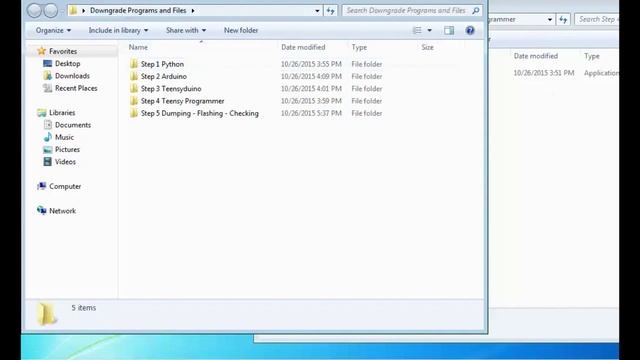Sort by the Size column header
Screen dimensions: 640x360
pos(427,47)
